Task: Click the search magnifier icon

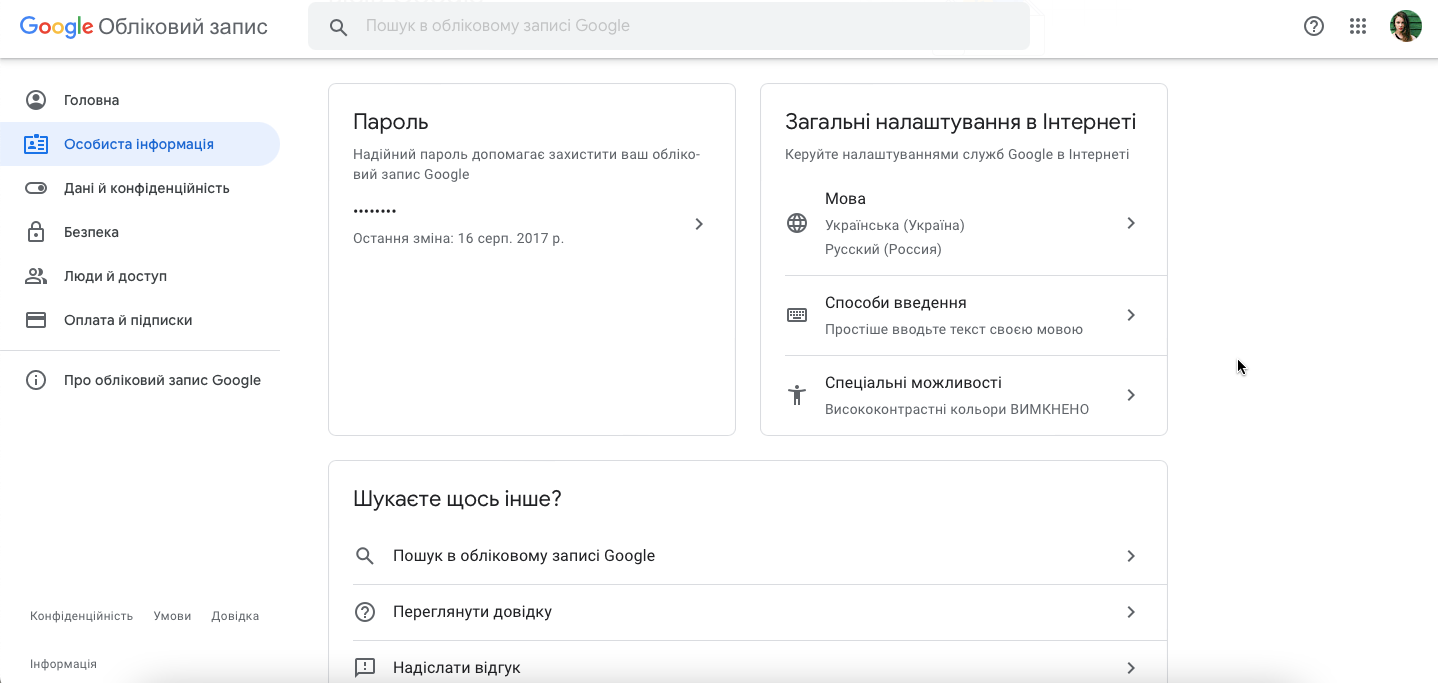Action: click(338, 26)
